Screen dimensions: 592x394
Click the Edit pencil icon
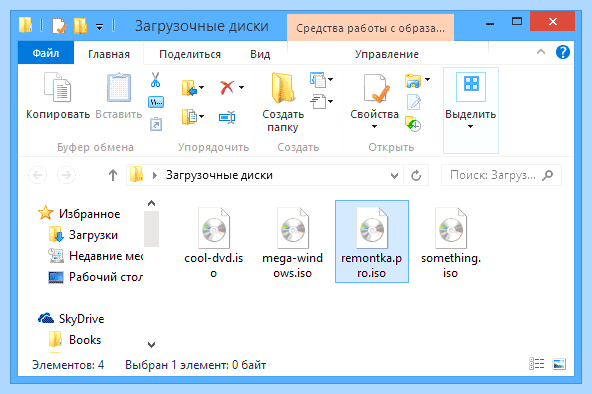pyautogui.click(x=414, y=102)
